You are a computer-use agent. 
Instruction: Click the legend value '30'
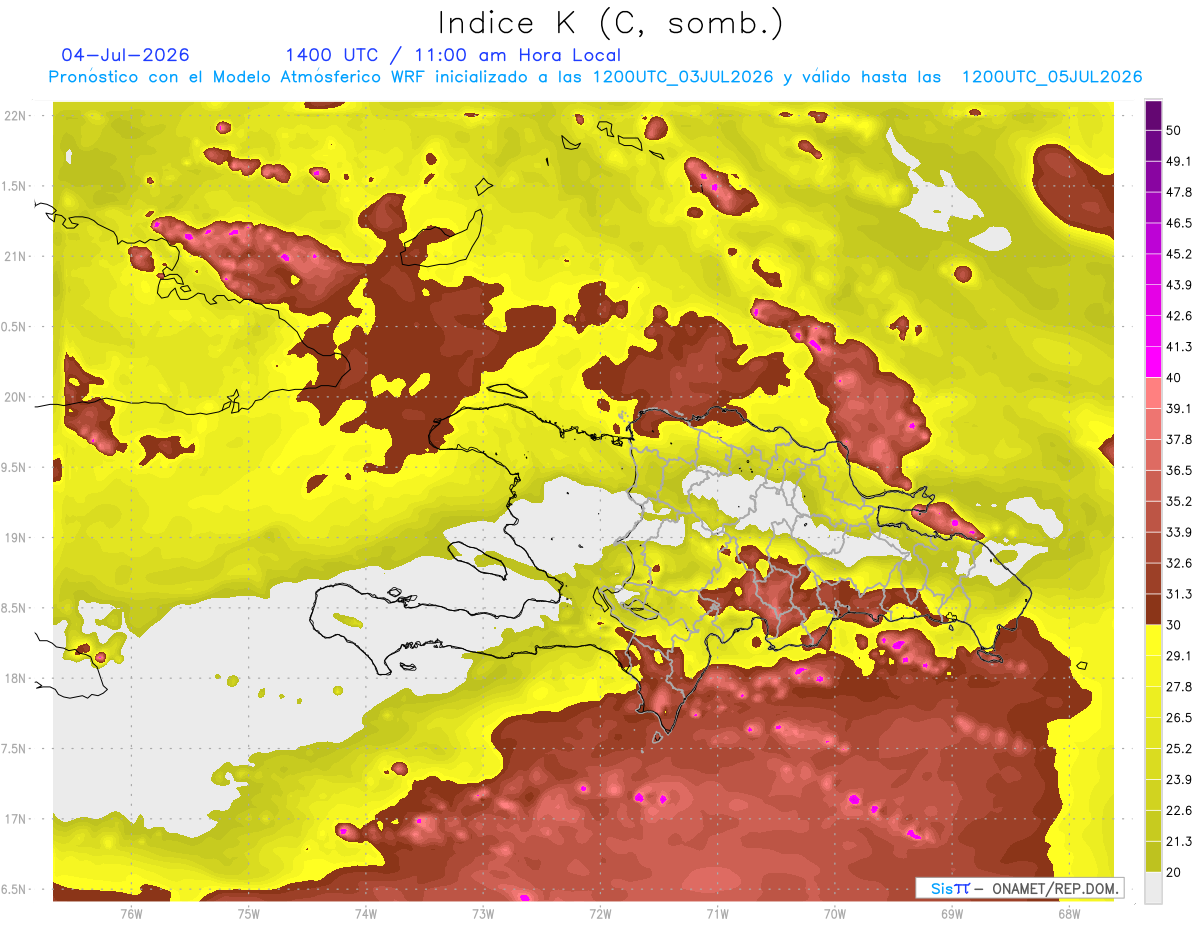point(1173,625)
